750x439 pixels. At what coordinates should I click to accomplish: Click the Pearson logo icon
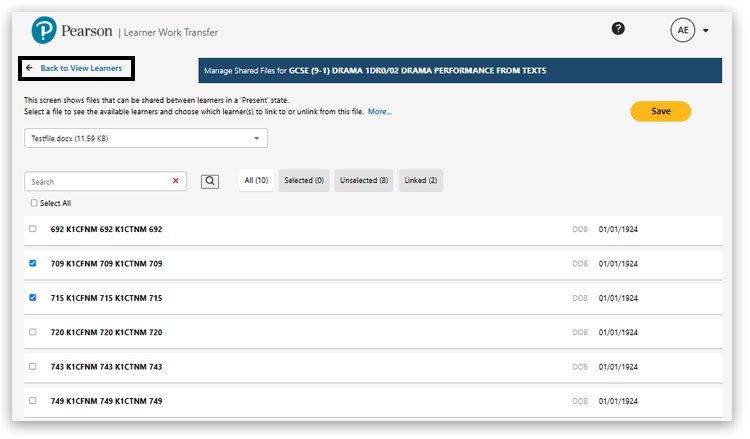[x=44, y=32]
